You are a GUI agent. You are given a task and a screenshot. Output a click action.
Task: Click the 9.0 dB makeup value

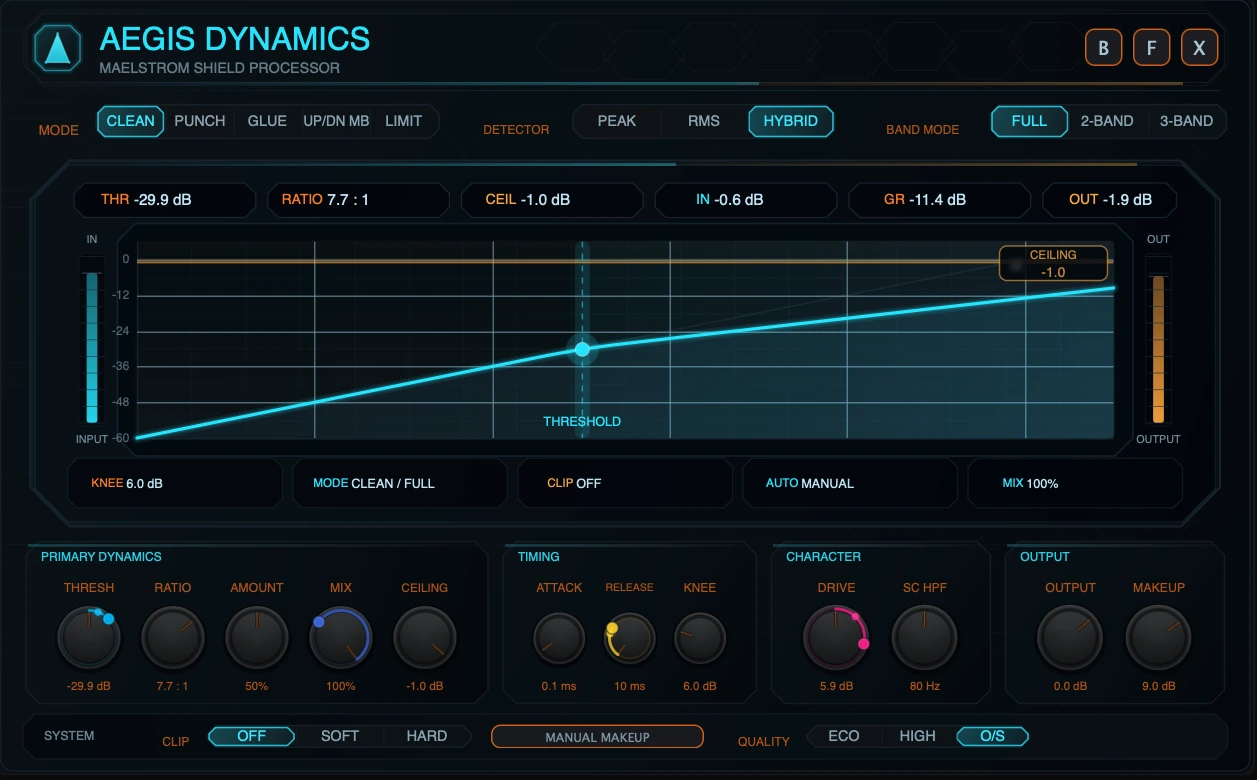coord(1159,687)
